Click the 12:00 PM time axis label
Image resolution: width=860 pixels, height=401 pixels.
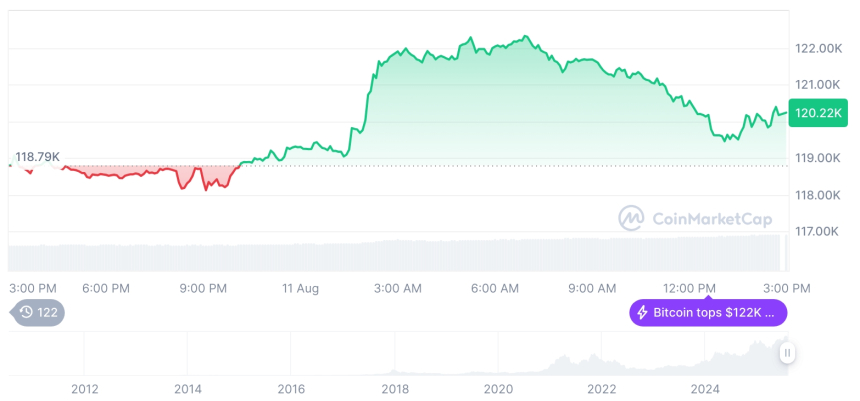point(691,288)
